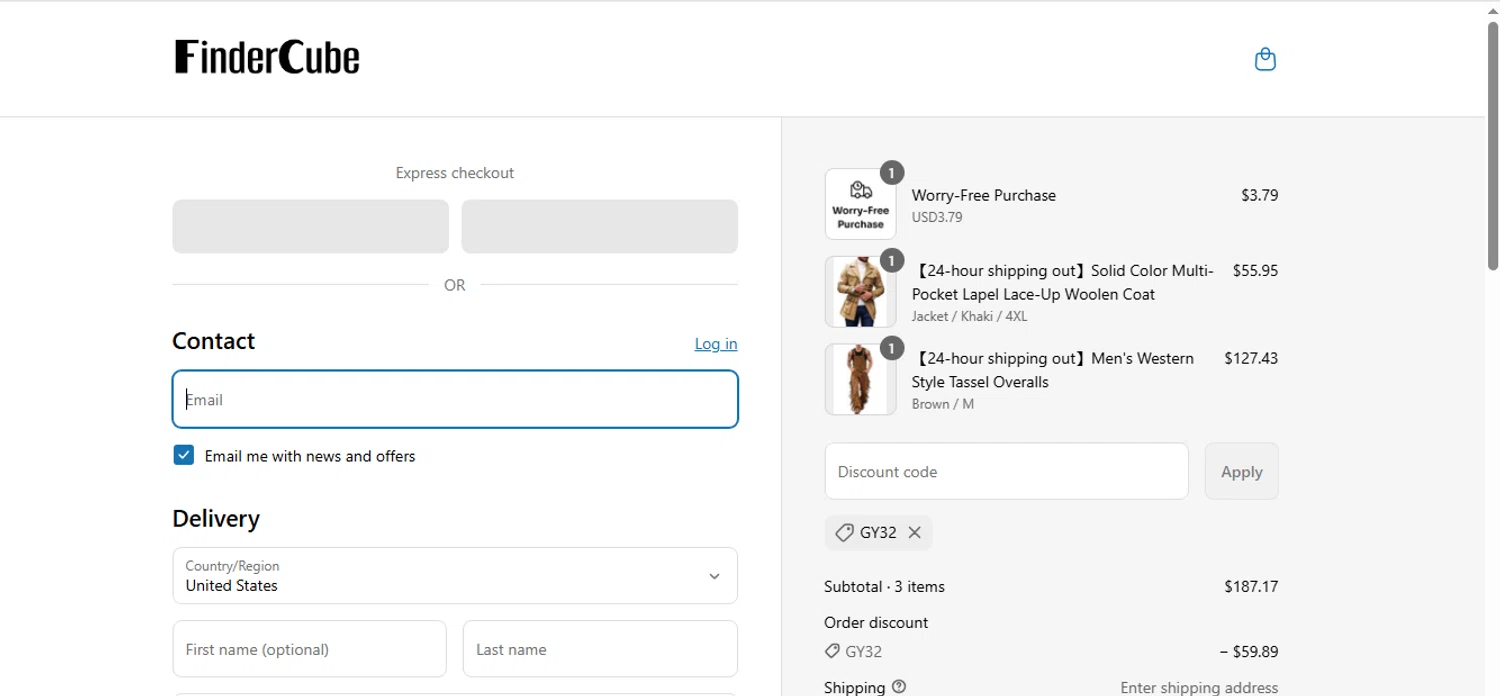Click the Delivery heading
Image resolution: width=1500 pixels, height=696 pixels.
coord(216,518)
